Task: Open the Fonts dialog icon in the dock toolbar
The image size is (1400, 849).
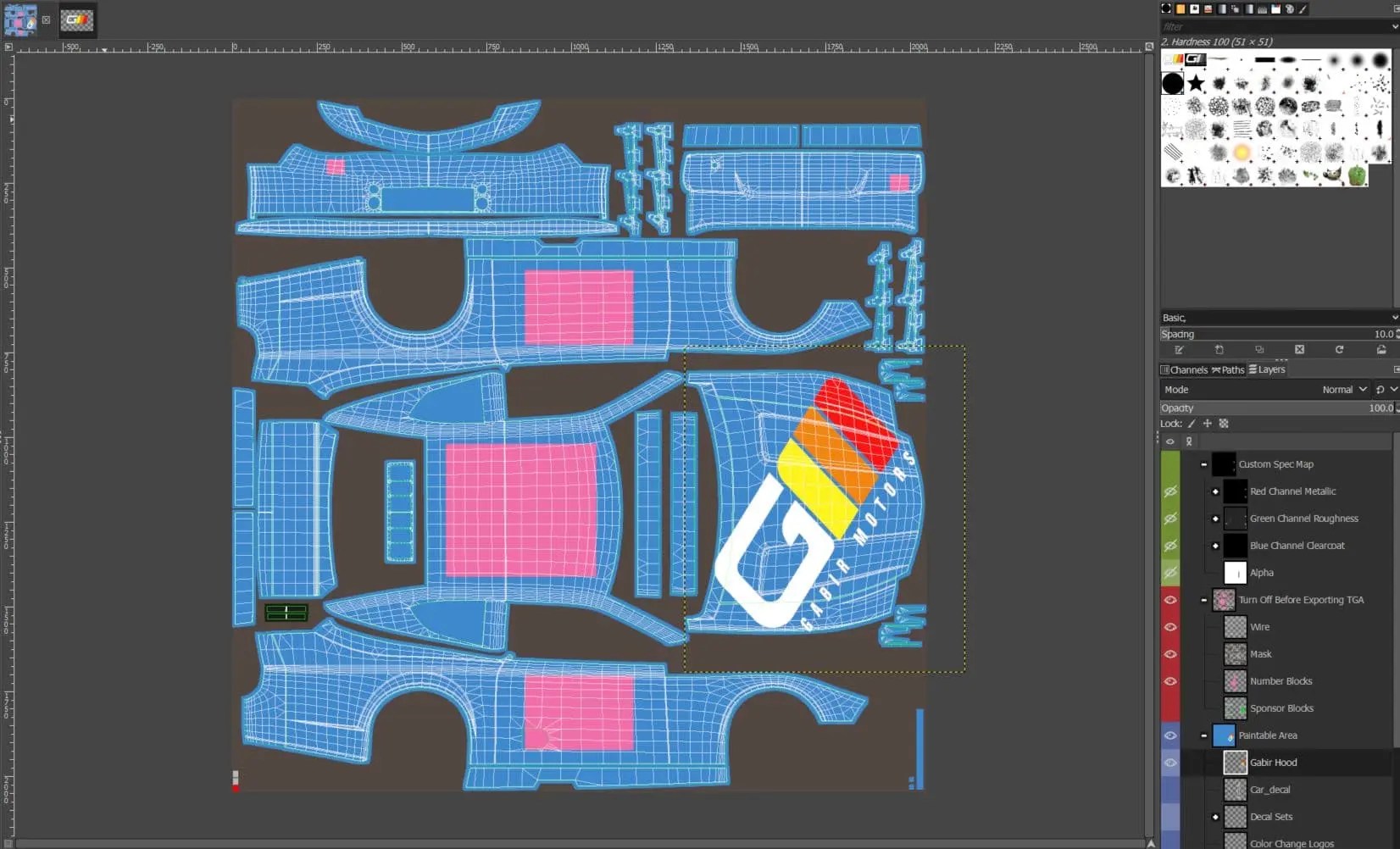Action: (x=1262, y=8)
